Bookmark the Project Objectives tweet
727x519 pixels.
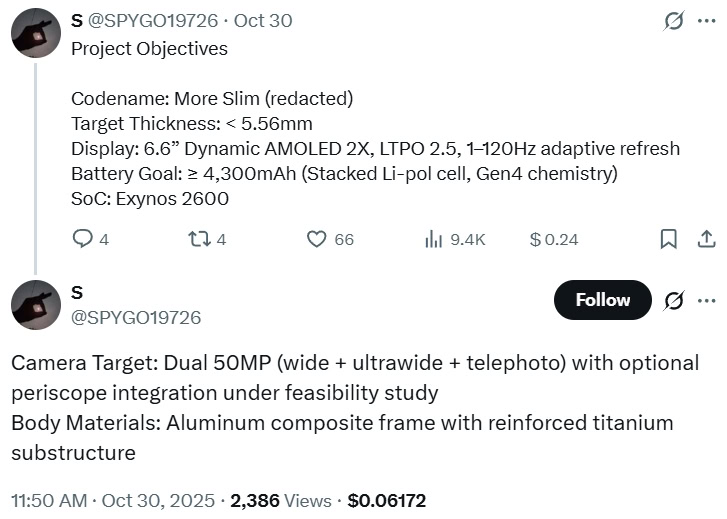click(669, 239)
